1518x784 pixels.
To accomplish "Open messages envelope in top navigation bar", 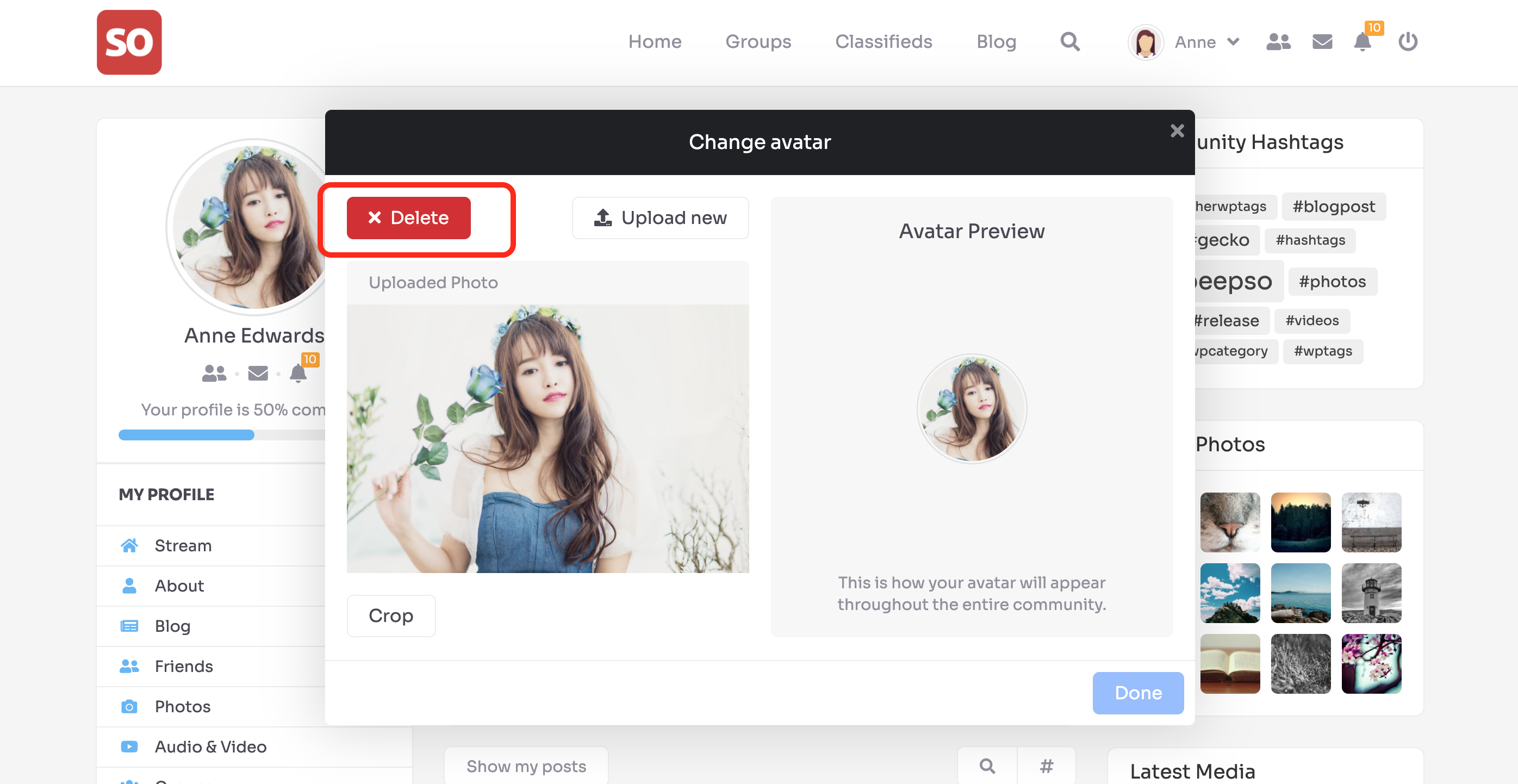I will click(1322, 42).
